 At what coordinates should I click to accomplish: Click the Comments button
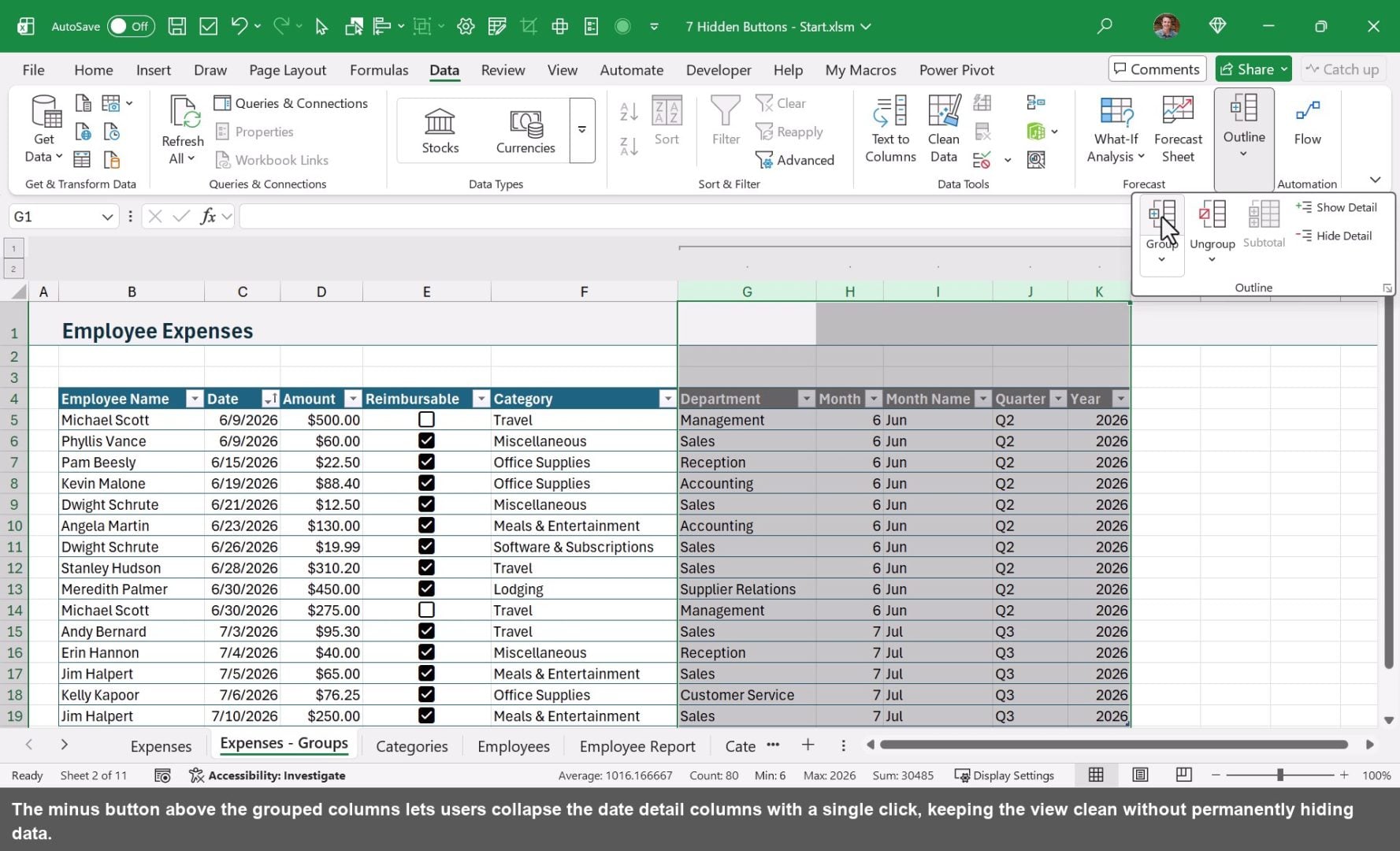pos(1157,69)
